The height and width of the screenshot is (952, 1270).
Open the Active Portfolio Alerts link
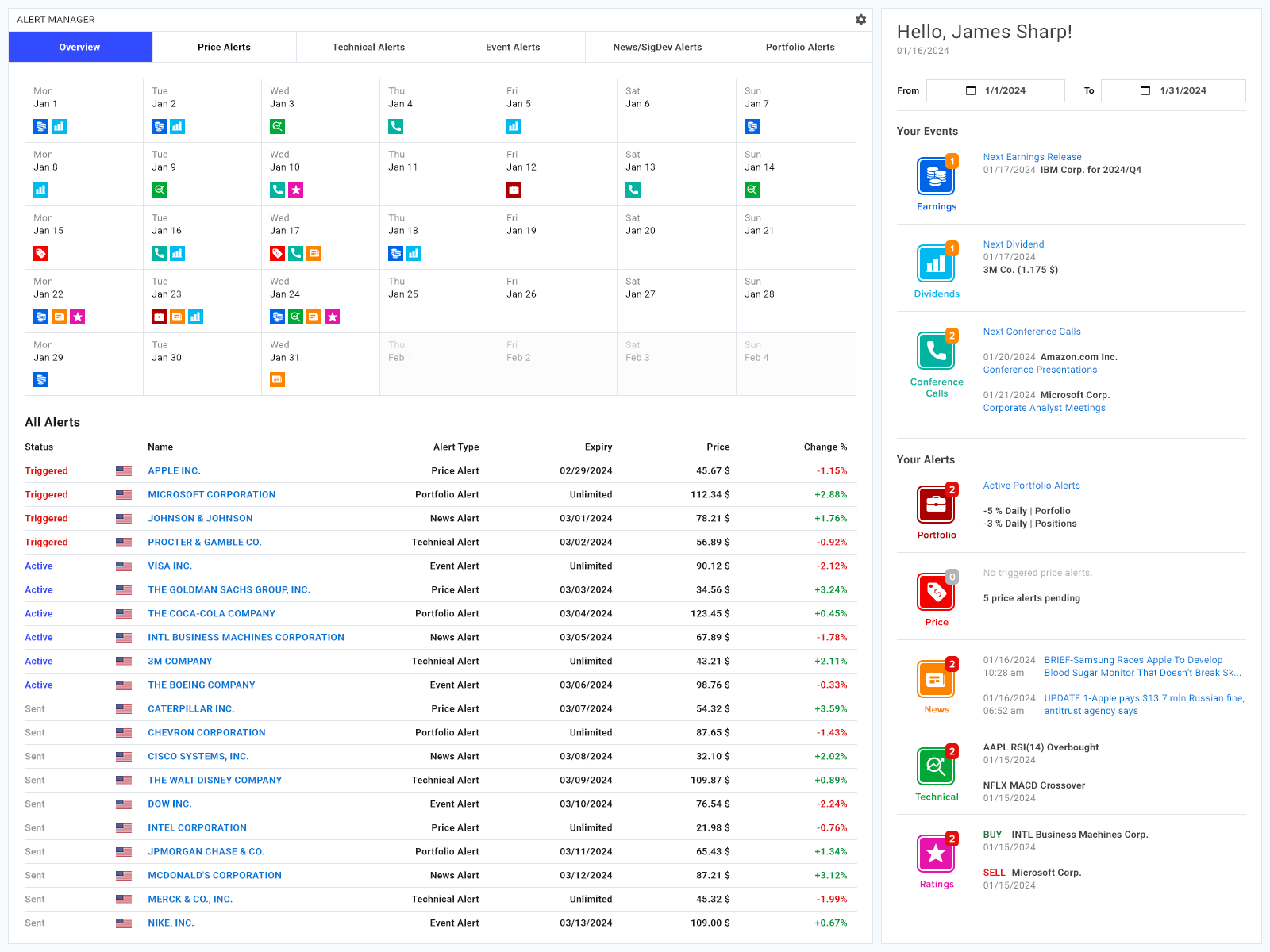click(x=1031, y=486)
